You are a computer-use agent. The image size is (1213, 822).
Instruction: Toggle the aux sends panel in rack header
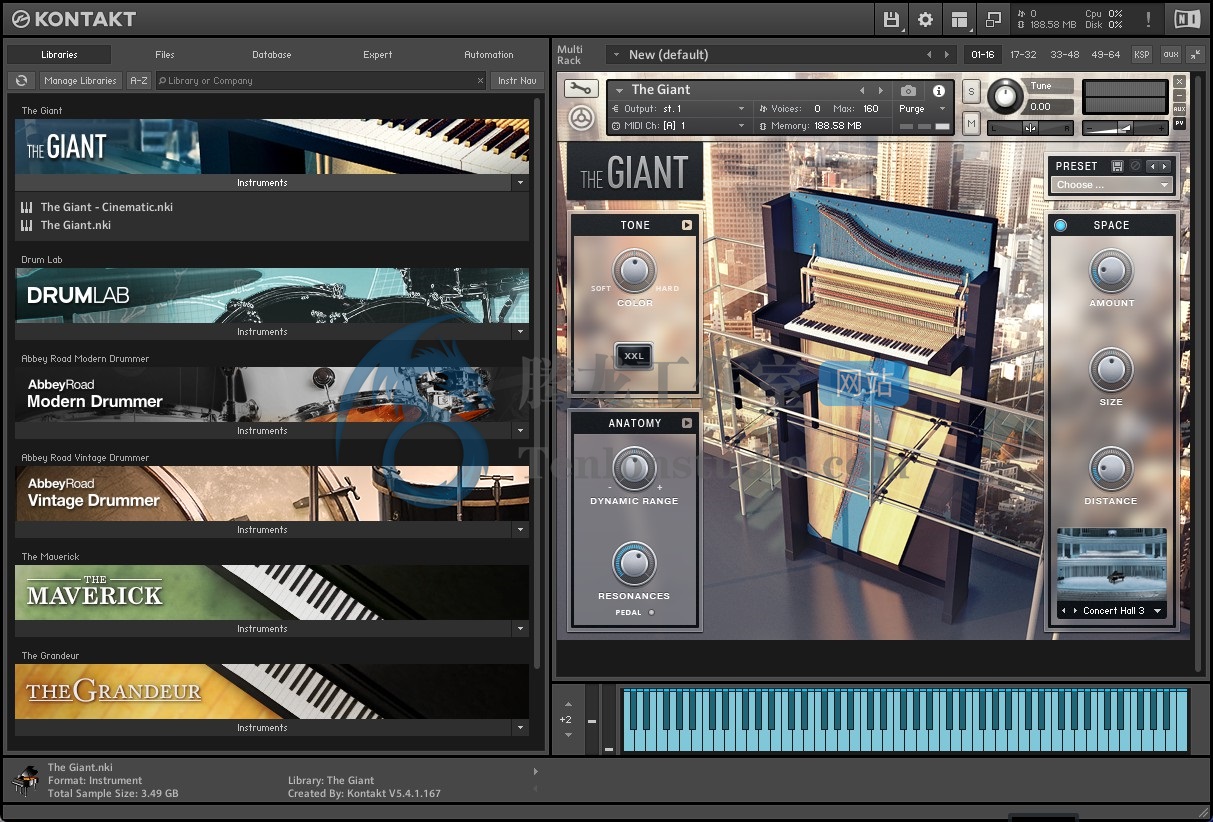point(1170,54)
